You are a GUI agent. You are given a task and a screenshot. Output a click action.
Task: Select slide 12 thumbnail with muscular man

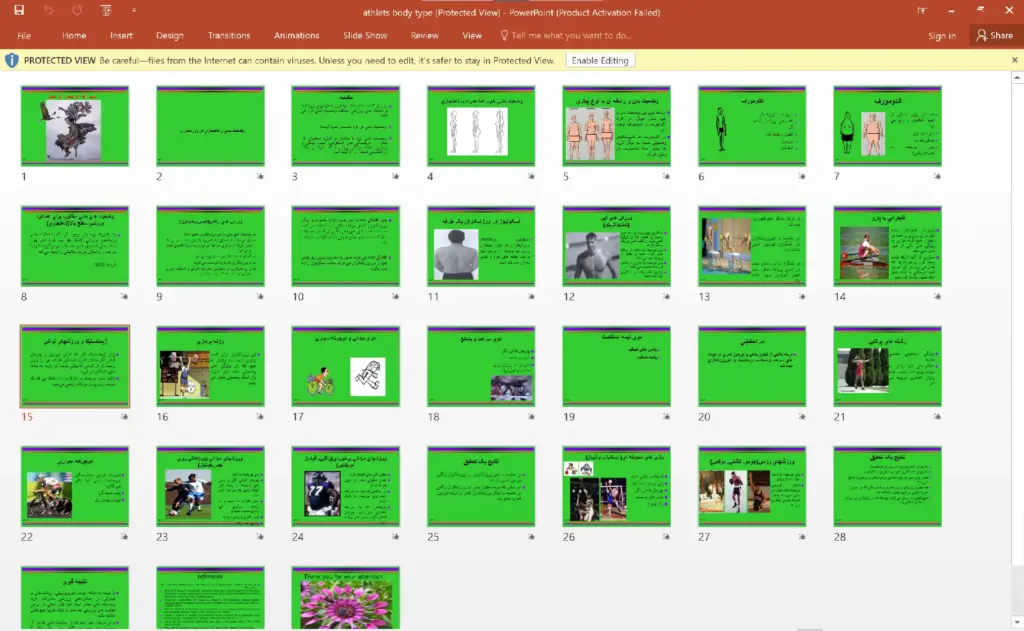tap(616, 246)
